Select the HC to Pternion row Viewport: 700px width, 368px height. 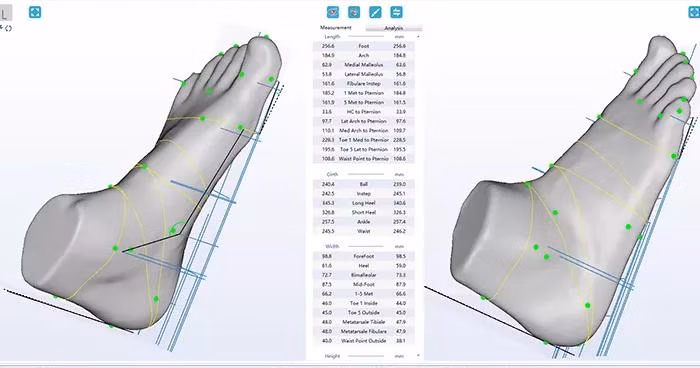[363, 112]
